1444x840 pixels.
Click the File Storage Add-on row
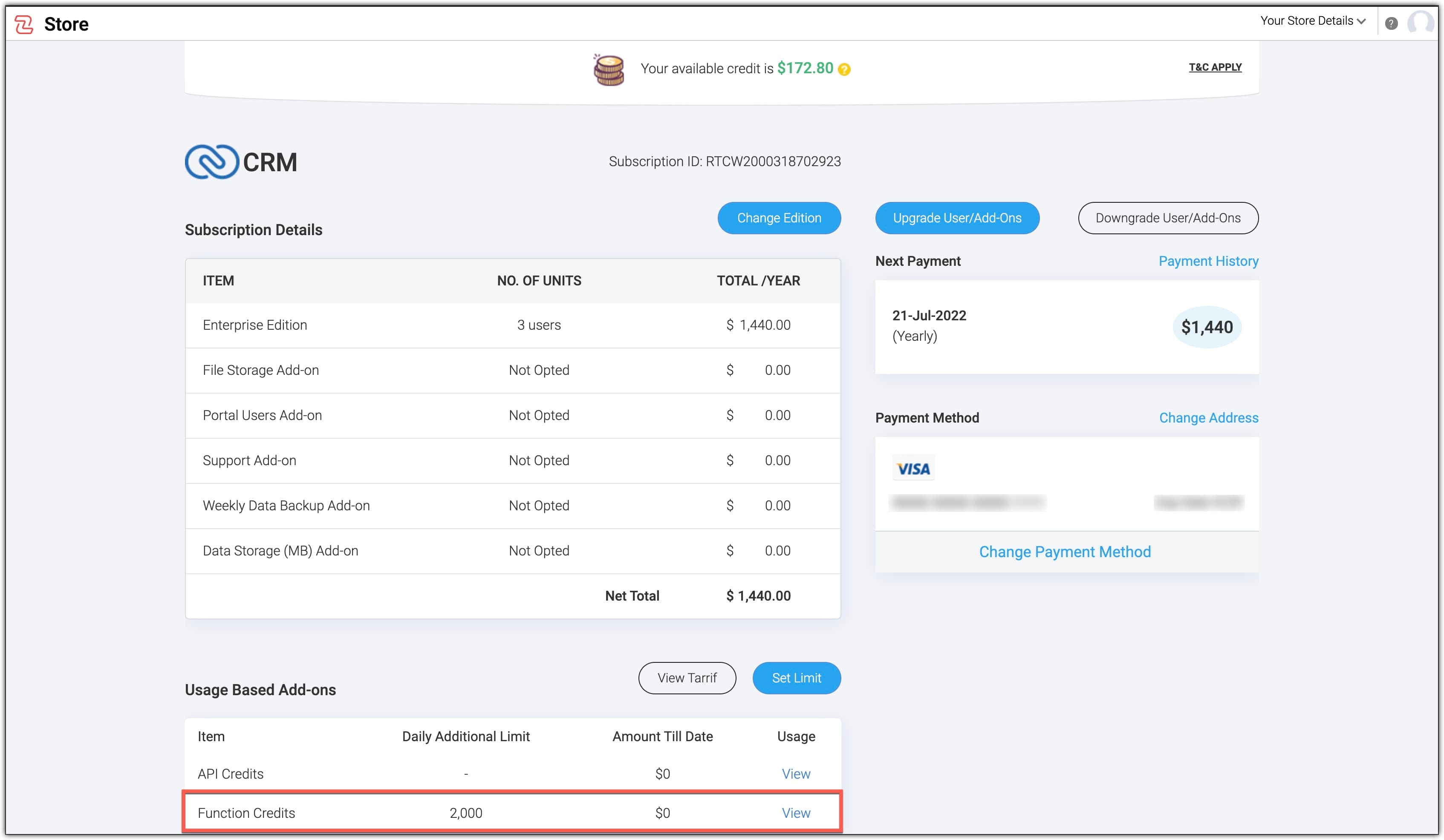[x=512, y=370]
